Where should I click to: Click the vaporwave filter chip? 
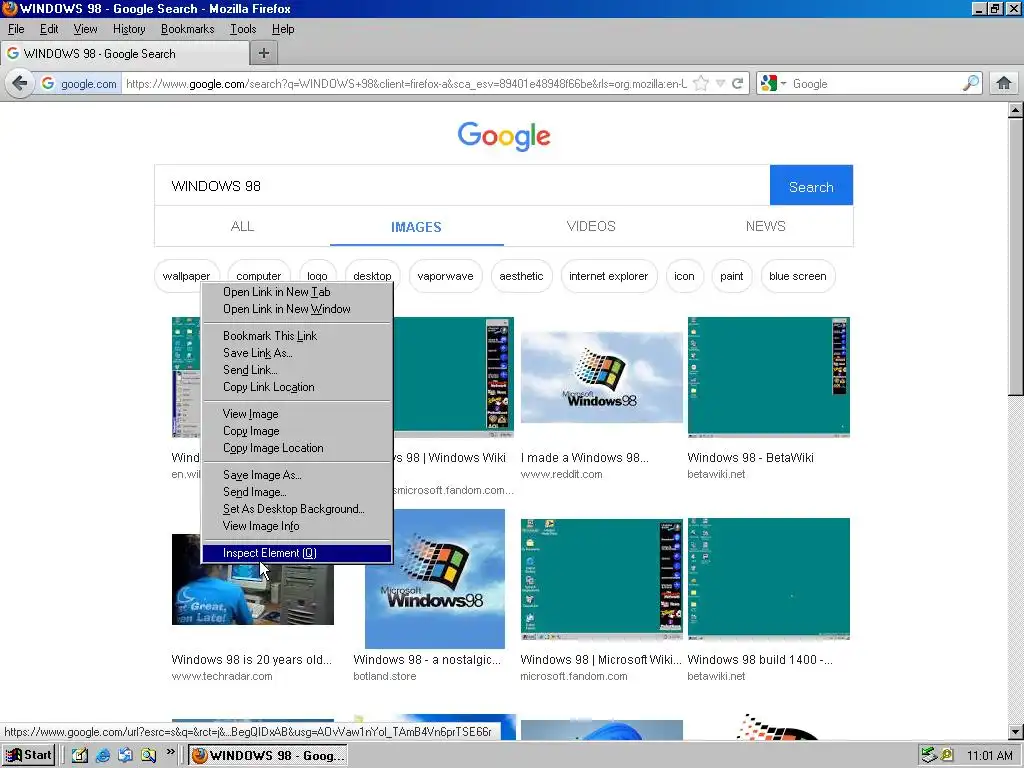coord(445,276)
